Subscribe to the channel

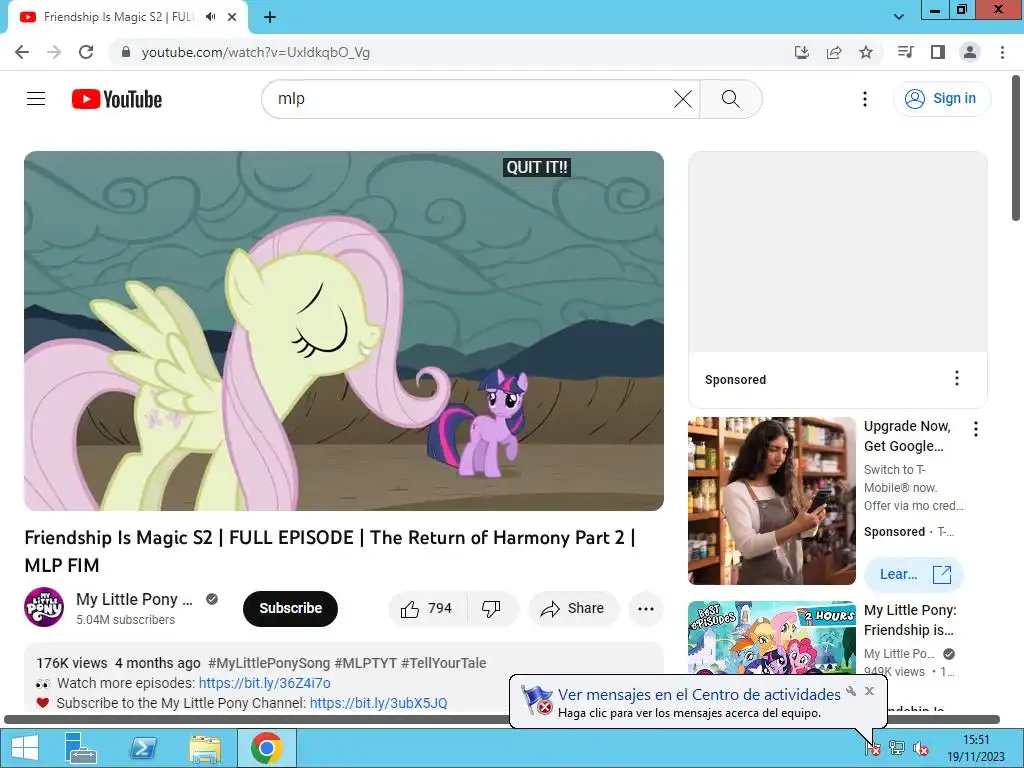click(x=291, y=608)
